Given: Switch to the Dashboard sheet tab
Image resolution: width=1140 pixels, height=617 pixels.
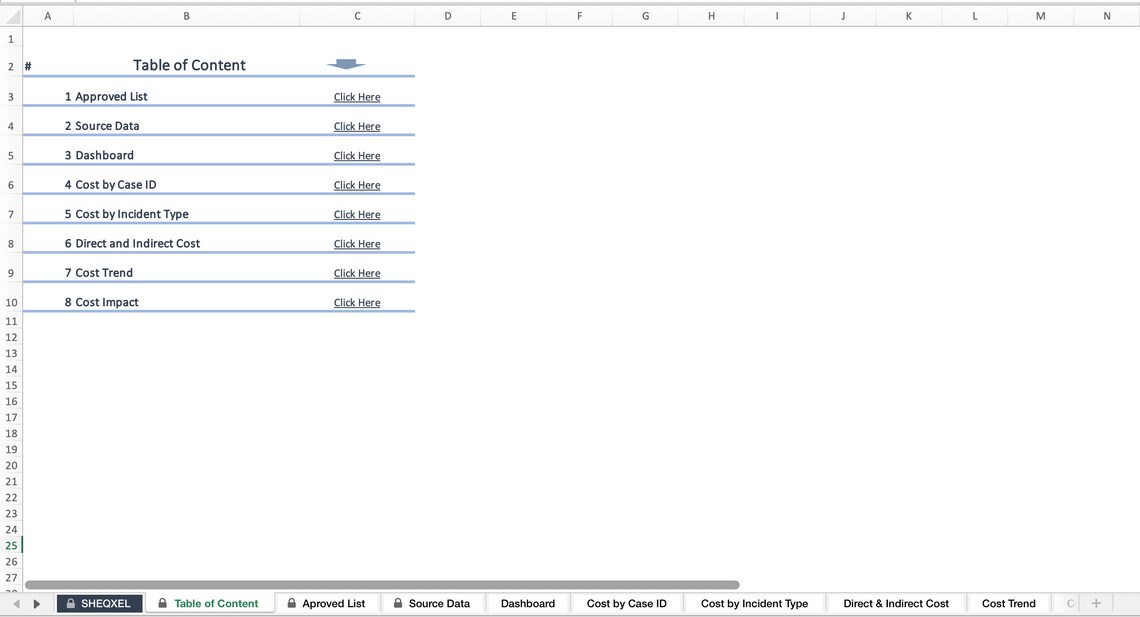Looking at the screenshot, I should coord(527,603).
